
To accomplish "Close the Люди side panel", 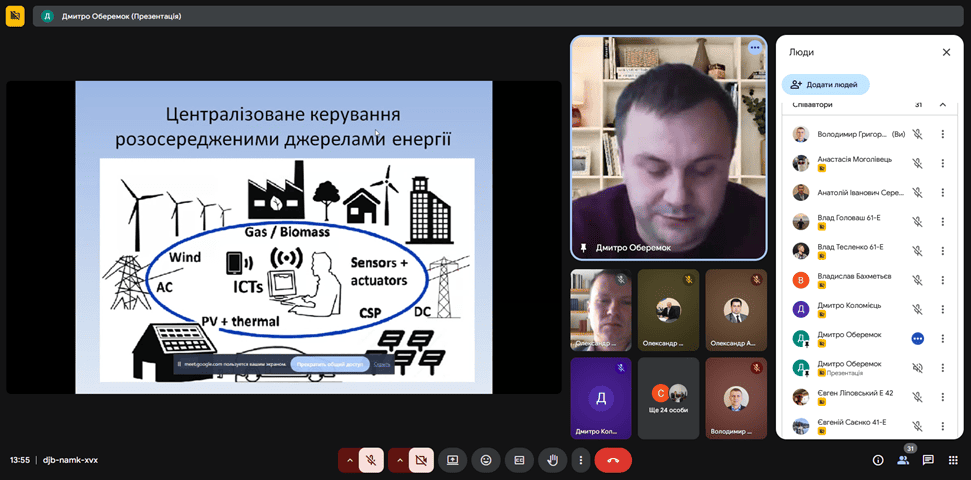I will pyautogui.click(x=946, y=52).
